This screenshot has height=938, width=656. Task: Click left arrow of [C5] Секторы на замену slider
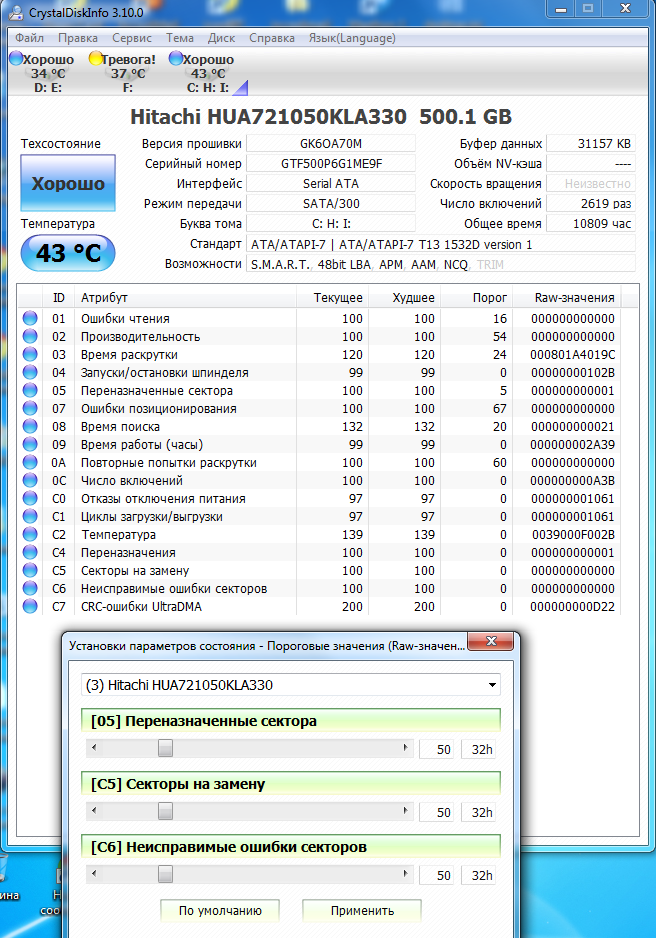93,811
